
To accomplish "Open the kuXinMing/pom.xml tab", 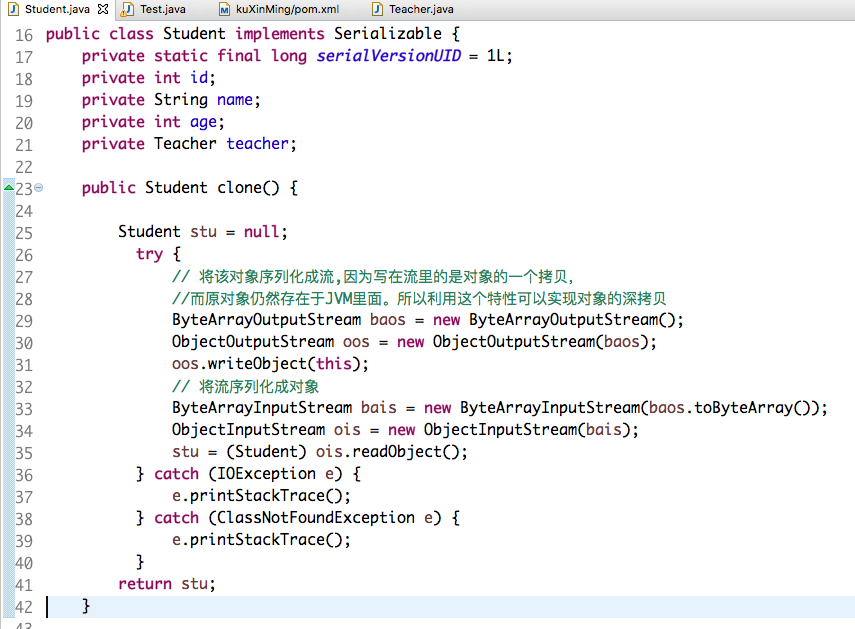I will (286, 9).
